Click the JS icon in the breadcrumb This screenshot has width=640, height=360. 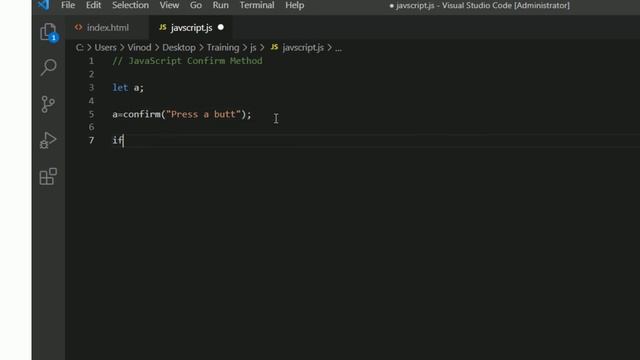(274, 47)
